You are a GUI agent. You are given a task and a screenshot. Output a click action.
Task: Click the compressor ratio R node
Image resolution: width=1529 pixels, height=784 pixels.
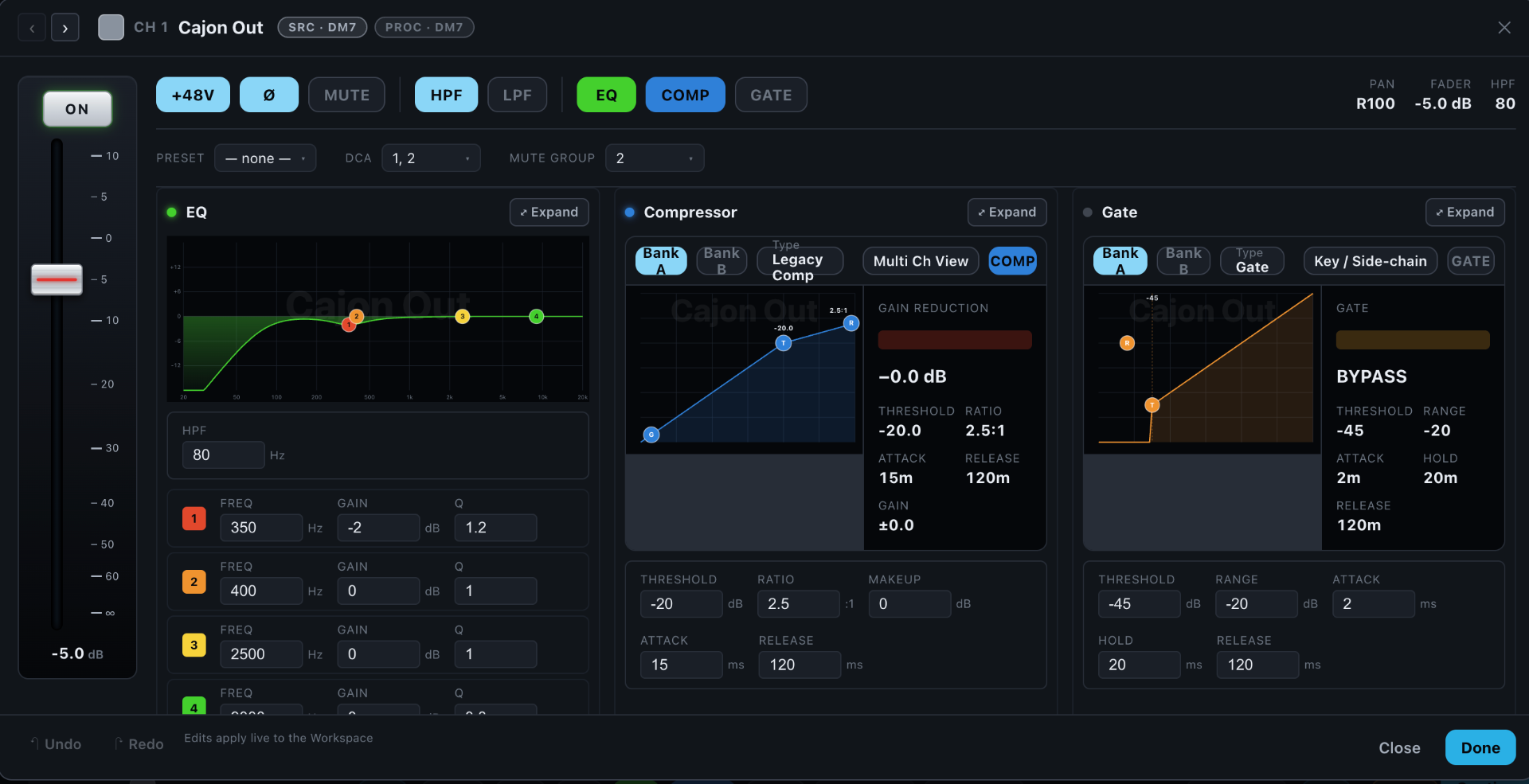[x=851, y=323]
